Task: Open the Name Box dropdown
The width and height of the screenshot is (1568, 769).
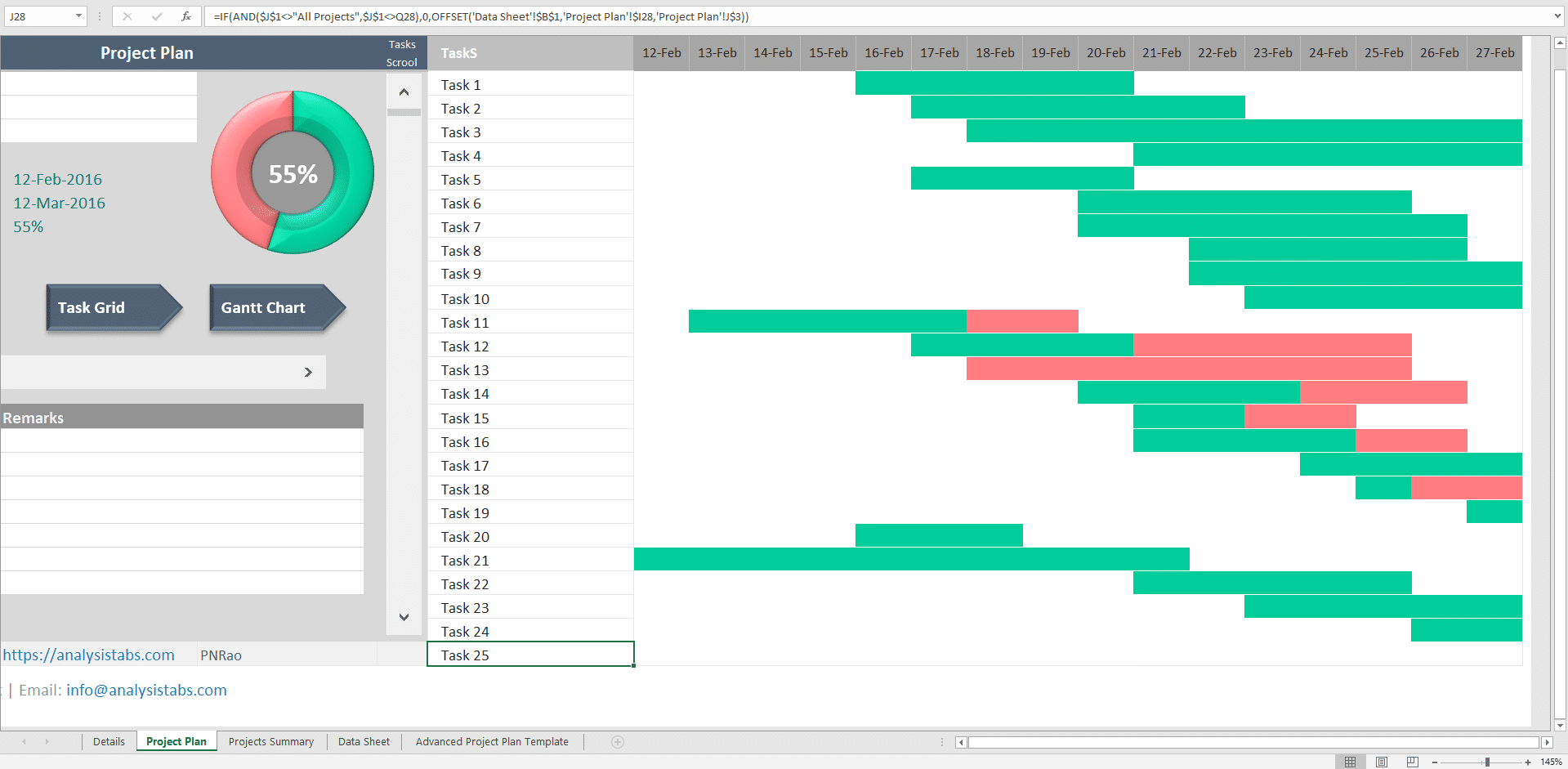Action: pyautogui.click(x=79, y=16)
